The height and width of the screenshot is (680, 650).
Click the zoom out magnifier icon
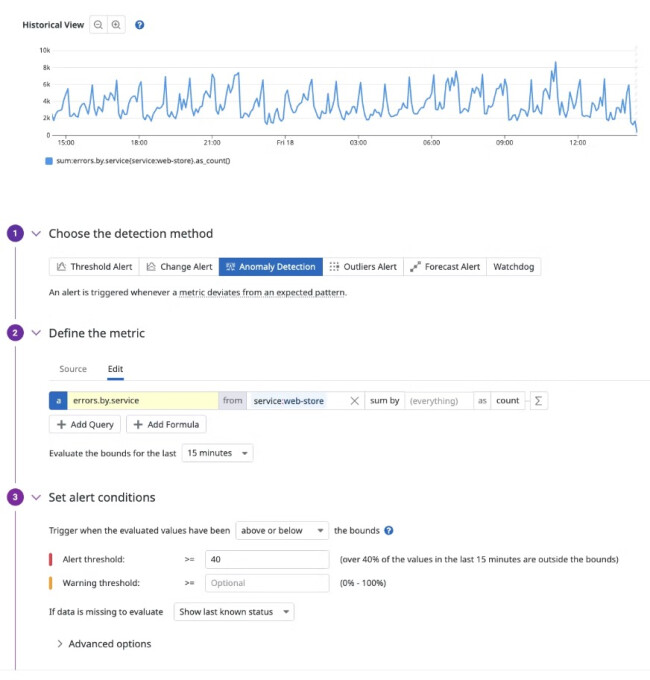(98, 25)
